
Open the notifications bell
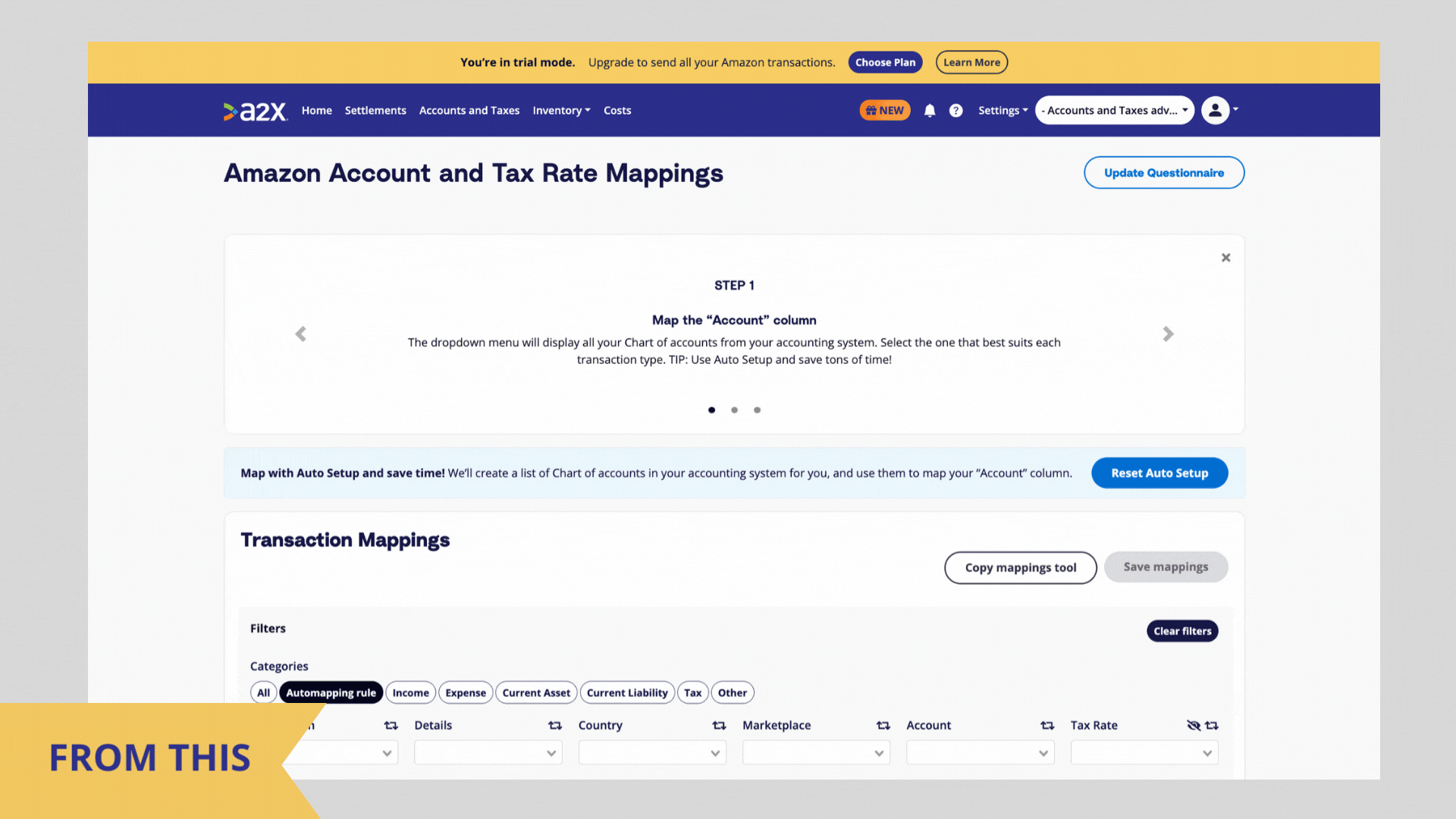(x=930, y=111)
